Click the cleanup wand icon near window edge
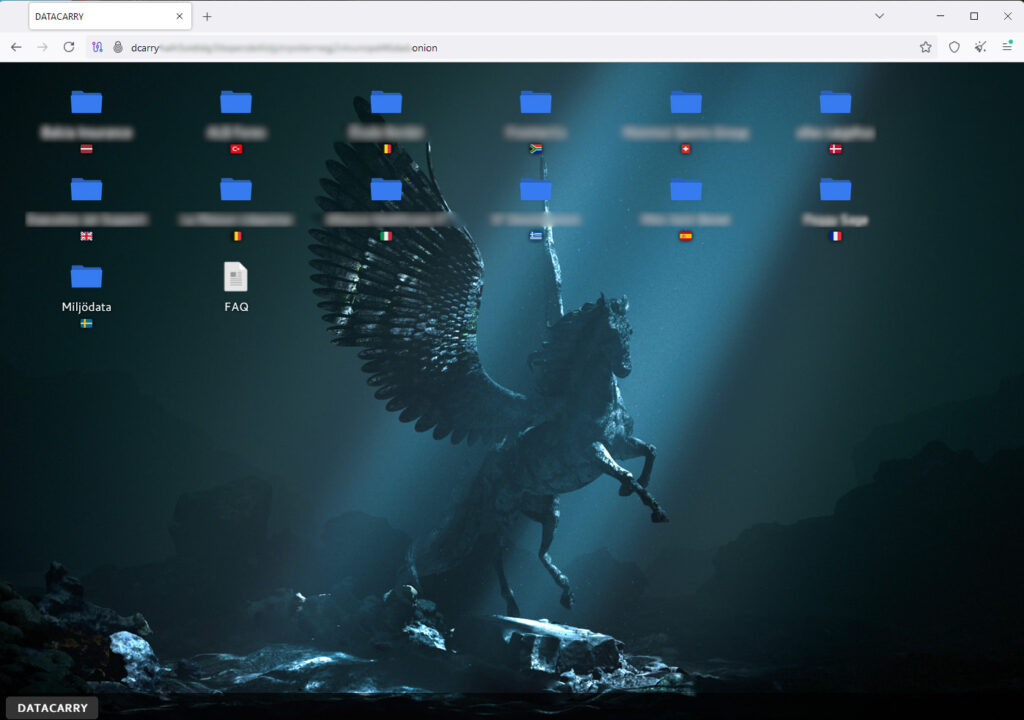Viewport: 1024px width, 720px height. (981, 47)
